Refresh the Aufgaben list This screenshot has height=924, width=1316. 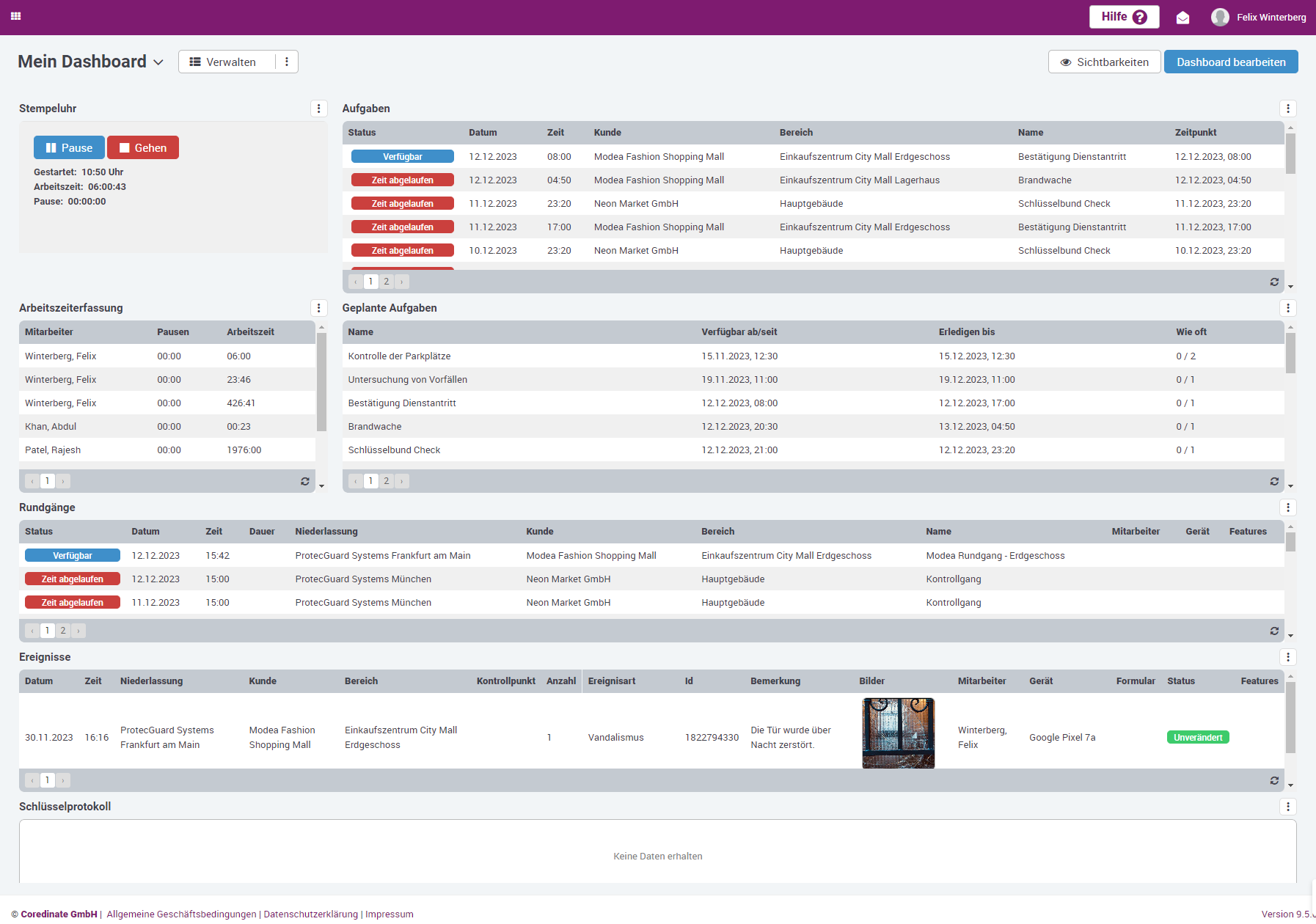click(1274, 282)
